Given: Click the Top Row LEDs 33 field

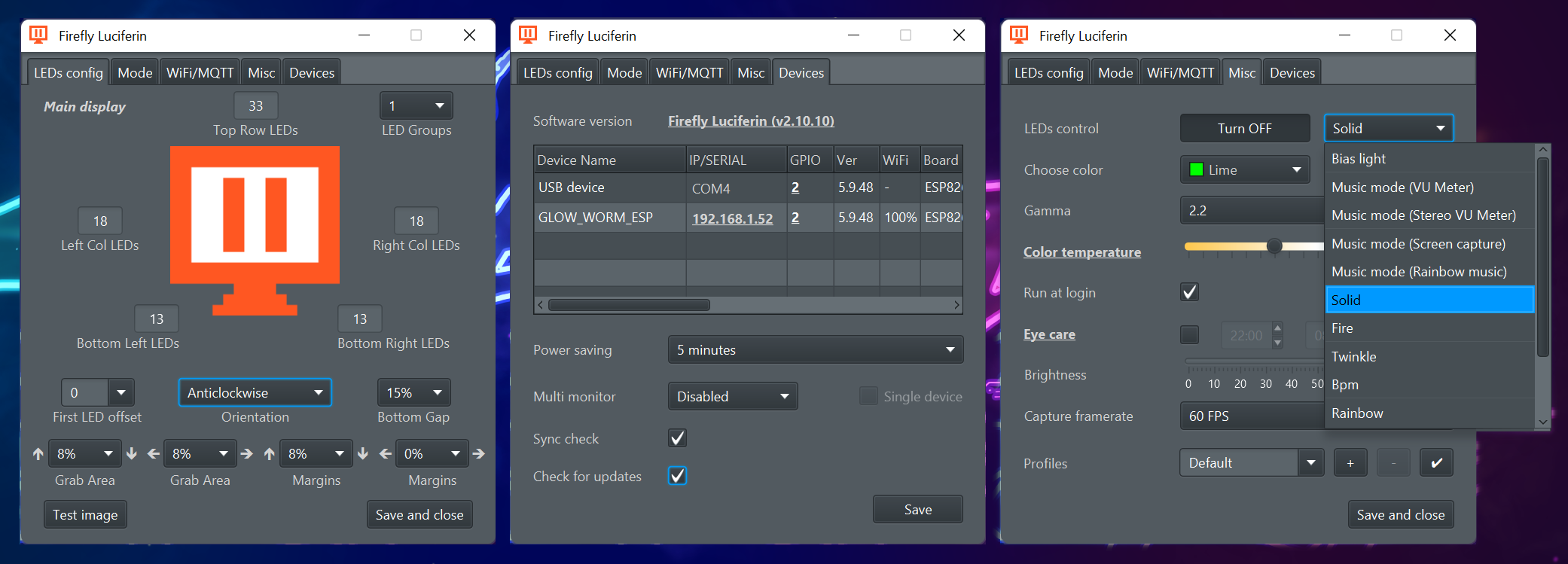Looking at the screenshot, I should tap(256, 106).
